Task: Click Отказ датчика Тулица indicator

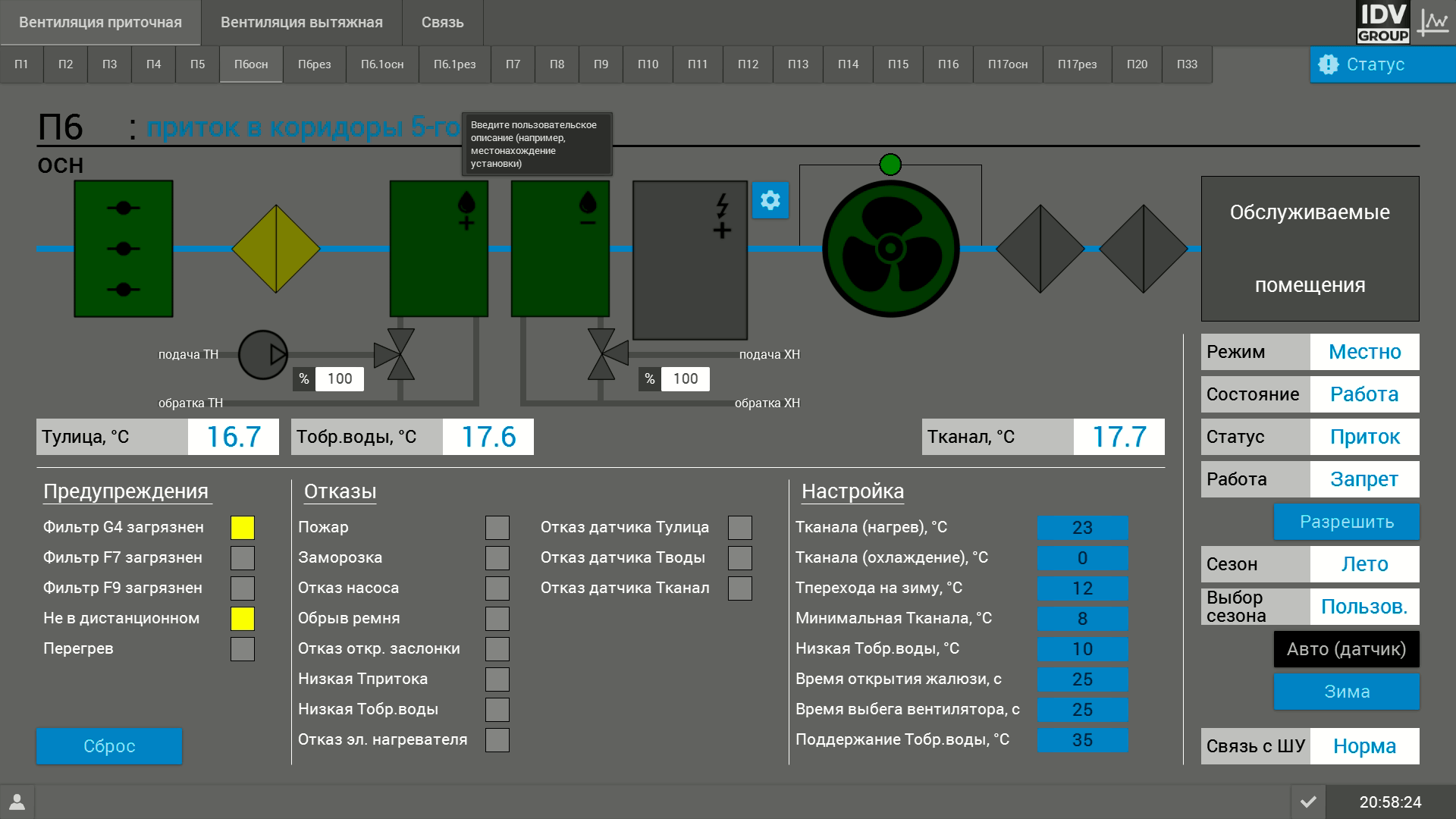Action: [740, 528]
